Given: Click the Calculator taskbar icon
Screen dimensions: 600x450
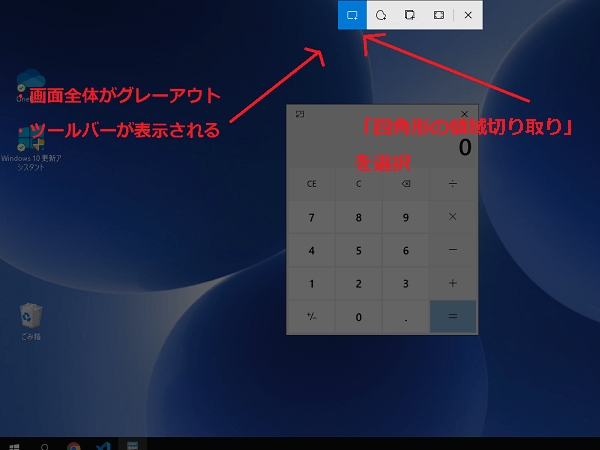Looking at the screenshot, I should [132, 445].
